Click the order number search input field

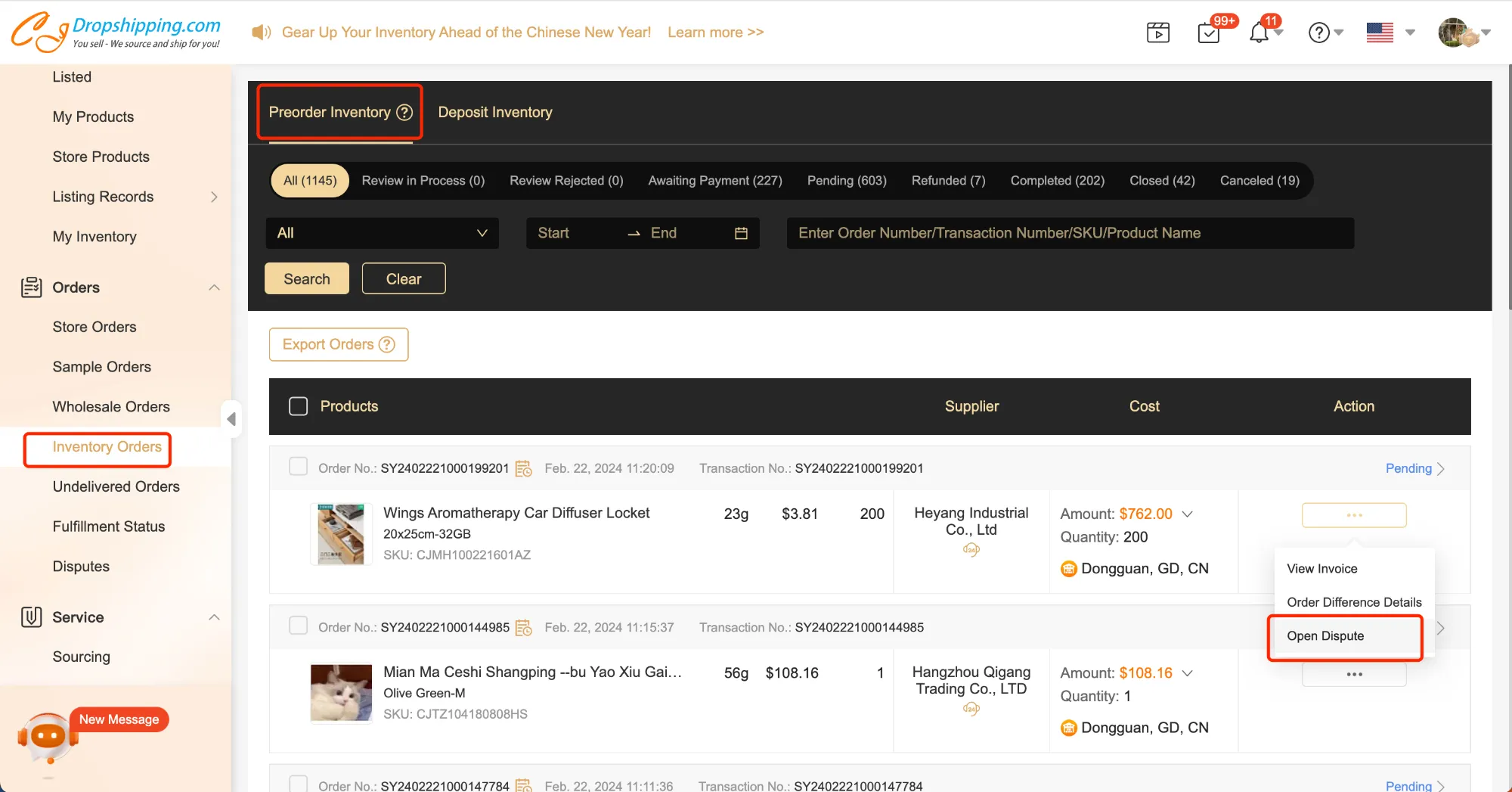pyautogui.click(x=1070, y=233)
